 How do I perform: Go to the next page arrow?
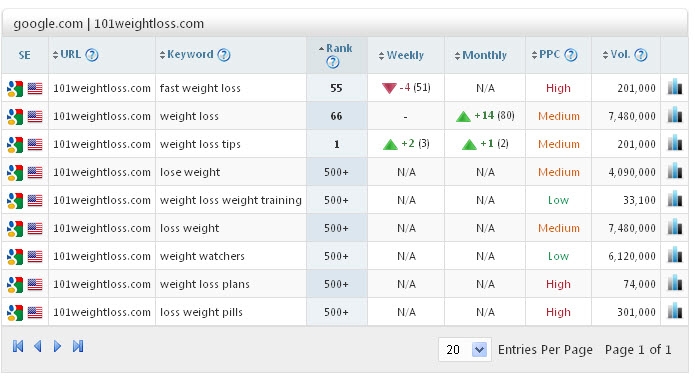[57, 346]
